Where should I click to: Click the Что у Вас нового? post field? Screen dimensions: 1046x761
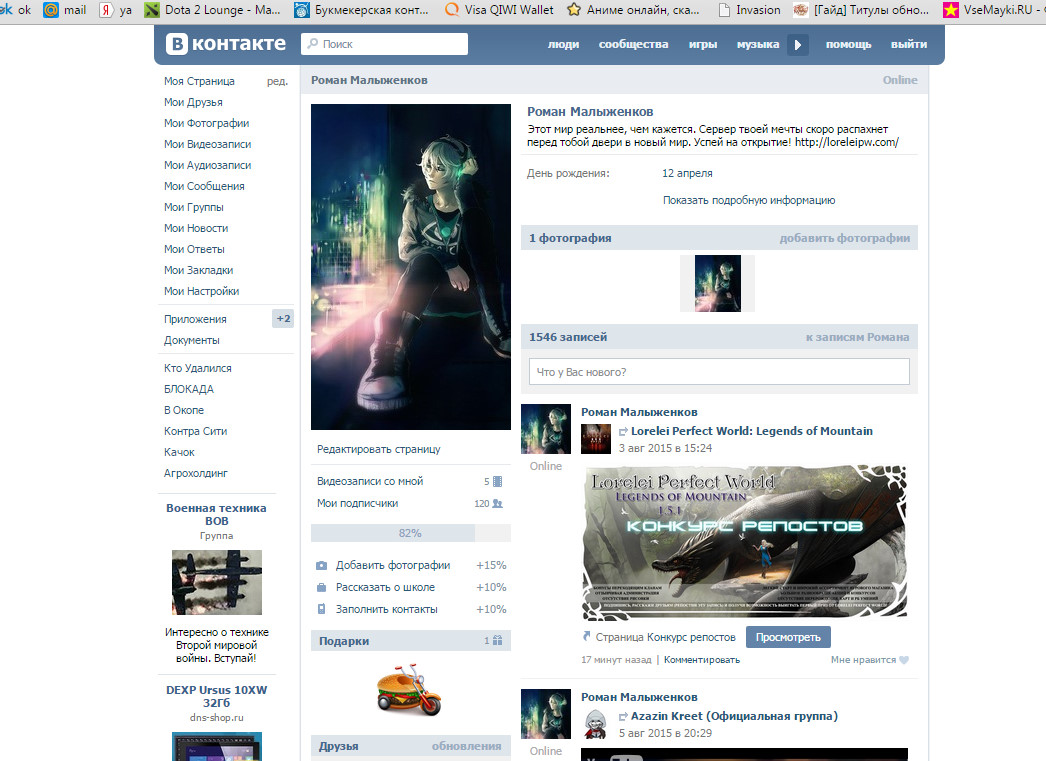719,371
